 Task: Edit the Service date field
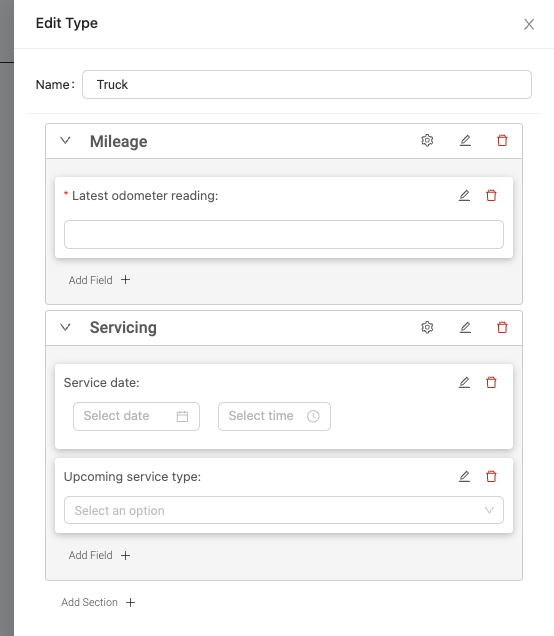[464, 382]
